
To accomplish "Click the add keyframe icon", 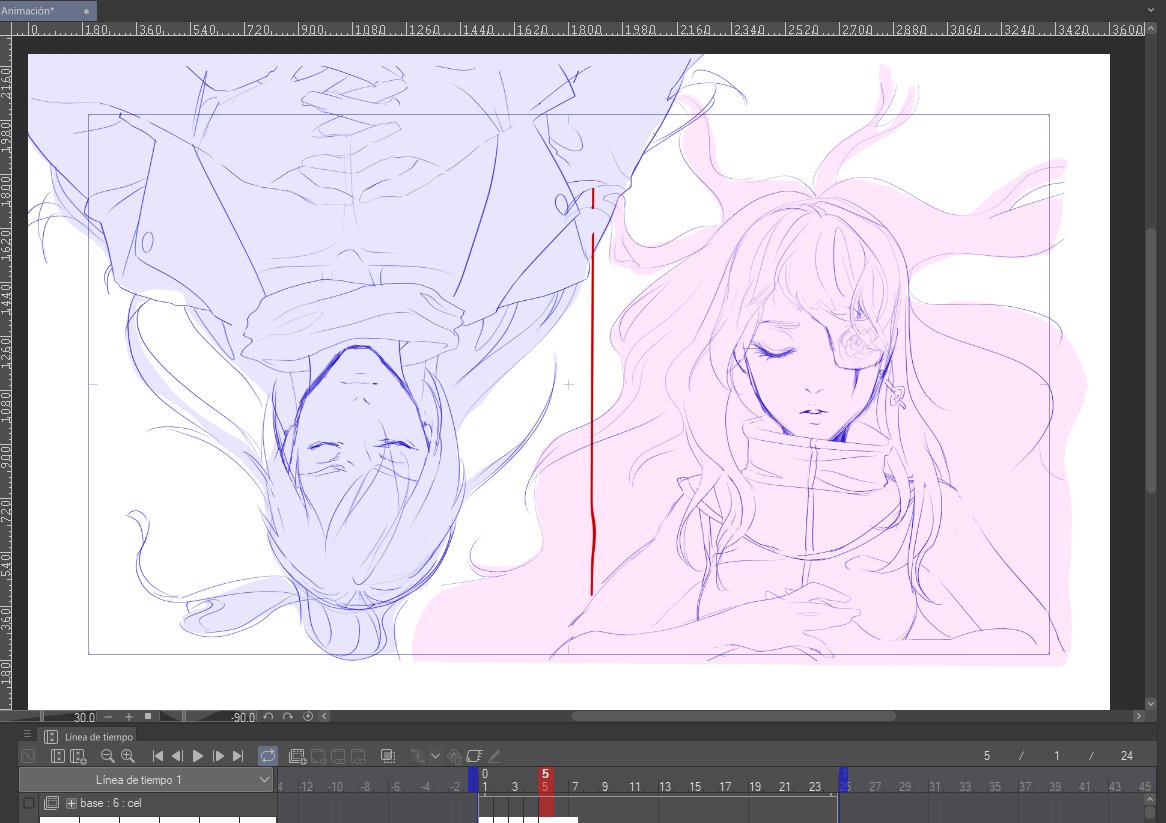I will [x=418, y=756].
